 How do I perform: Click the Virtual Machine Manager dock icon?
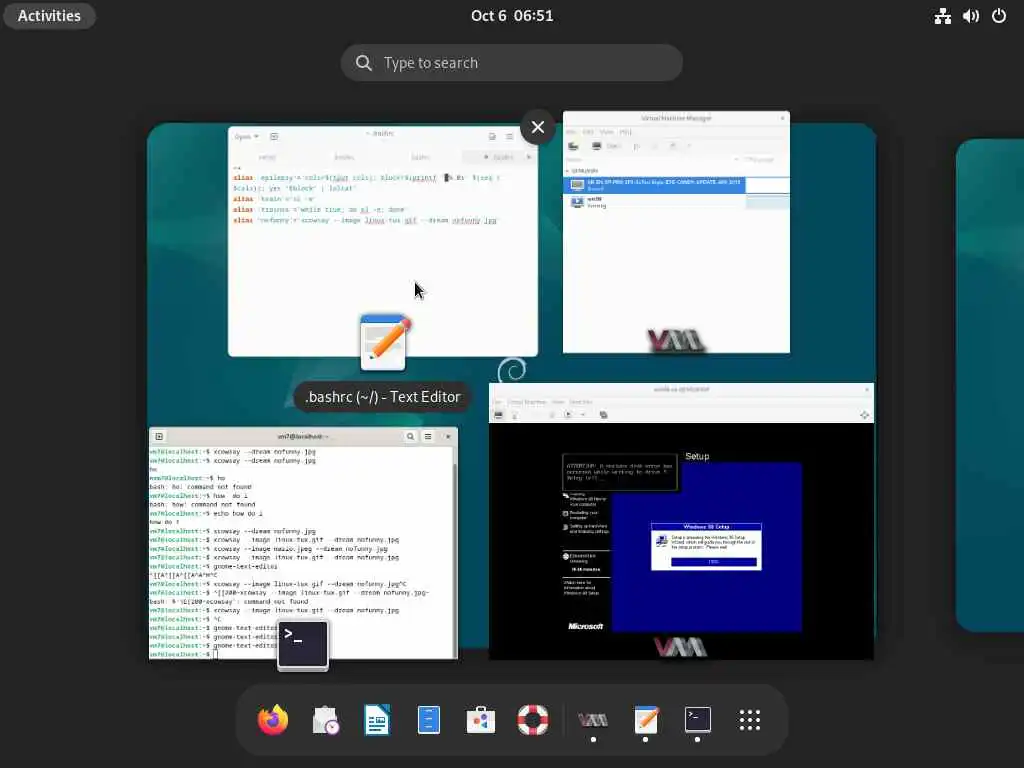click(593, 720)
